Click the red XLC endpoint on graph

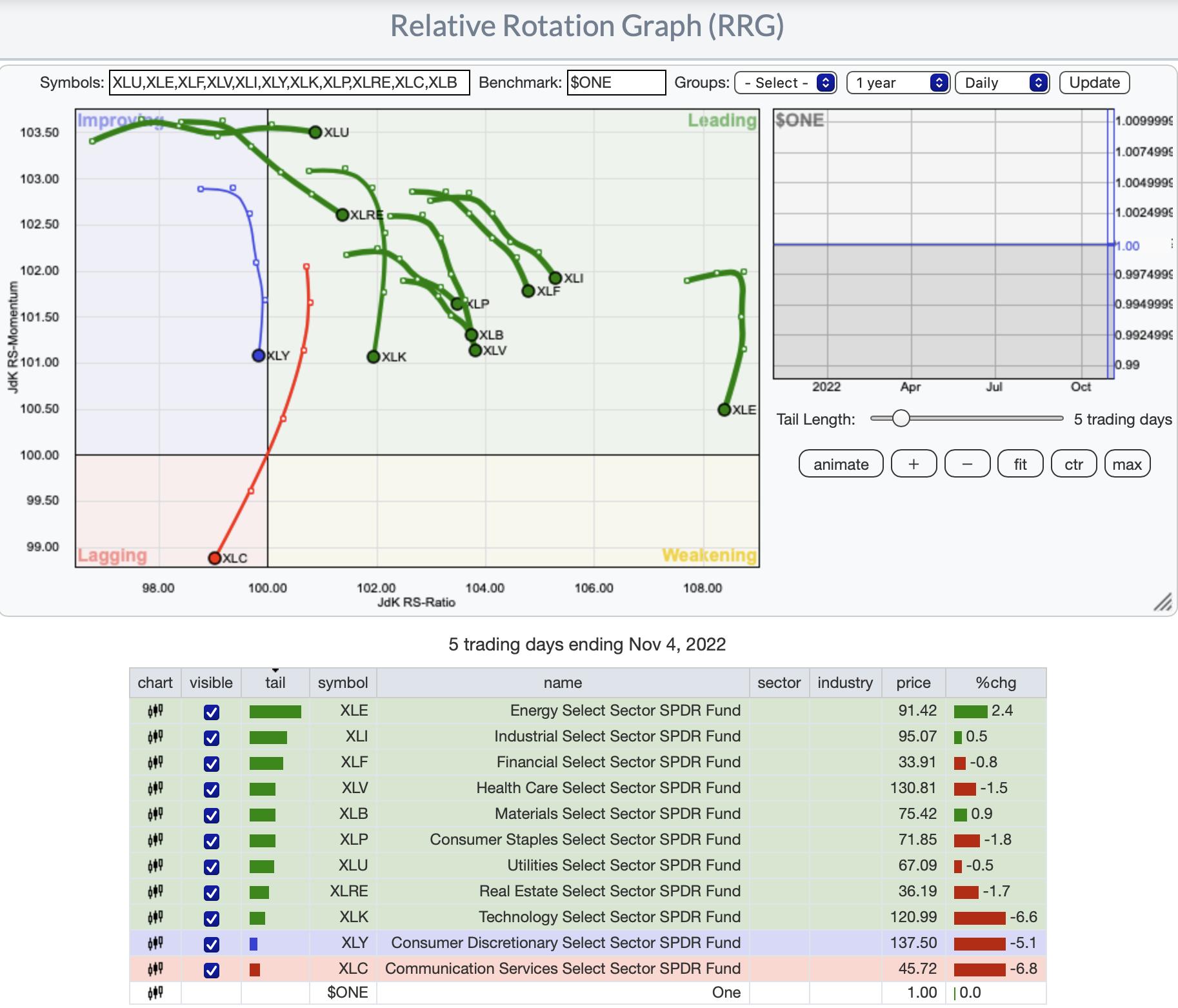[x=214, y=558]
